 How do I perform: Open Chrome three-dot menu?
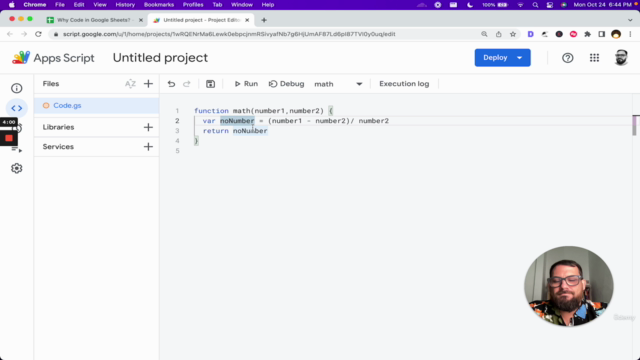[x=630, y=34]
